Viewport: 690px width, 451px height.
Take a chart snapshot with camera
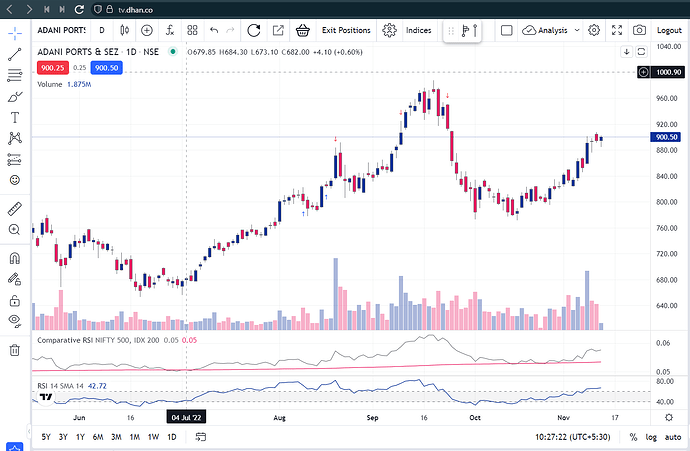click(639, 30)
